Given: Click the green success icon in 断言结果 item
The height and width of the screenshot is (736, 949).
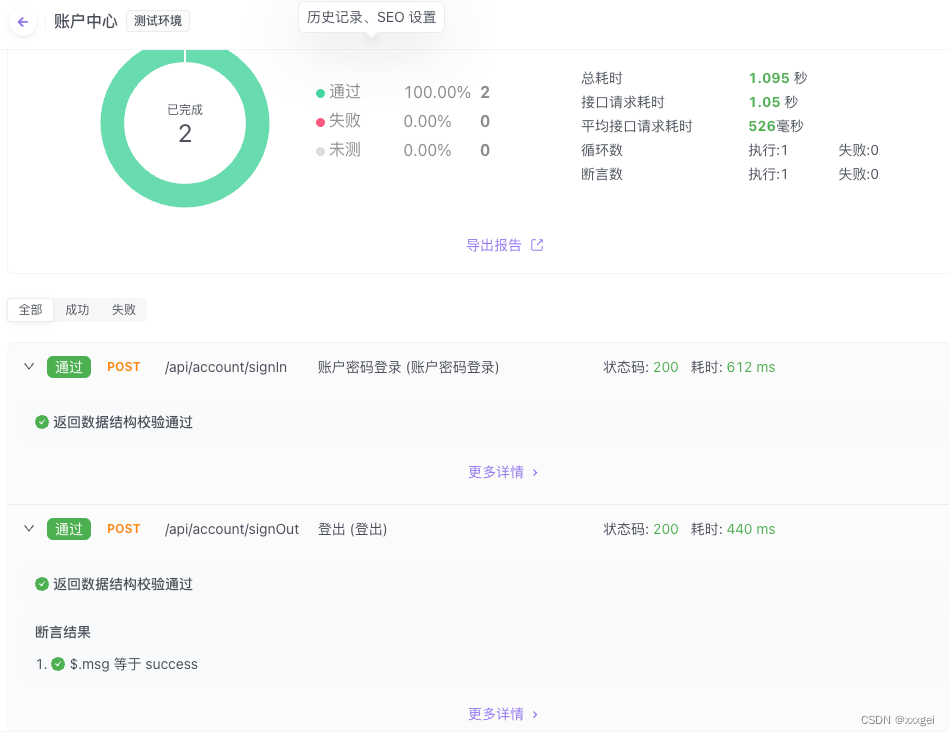Looking at the screenshot, I should pyautogui.click(x=56, y=664).
